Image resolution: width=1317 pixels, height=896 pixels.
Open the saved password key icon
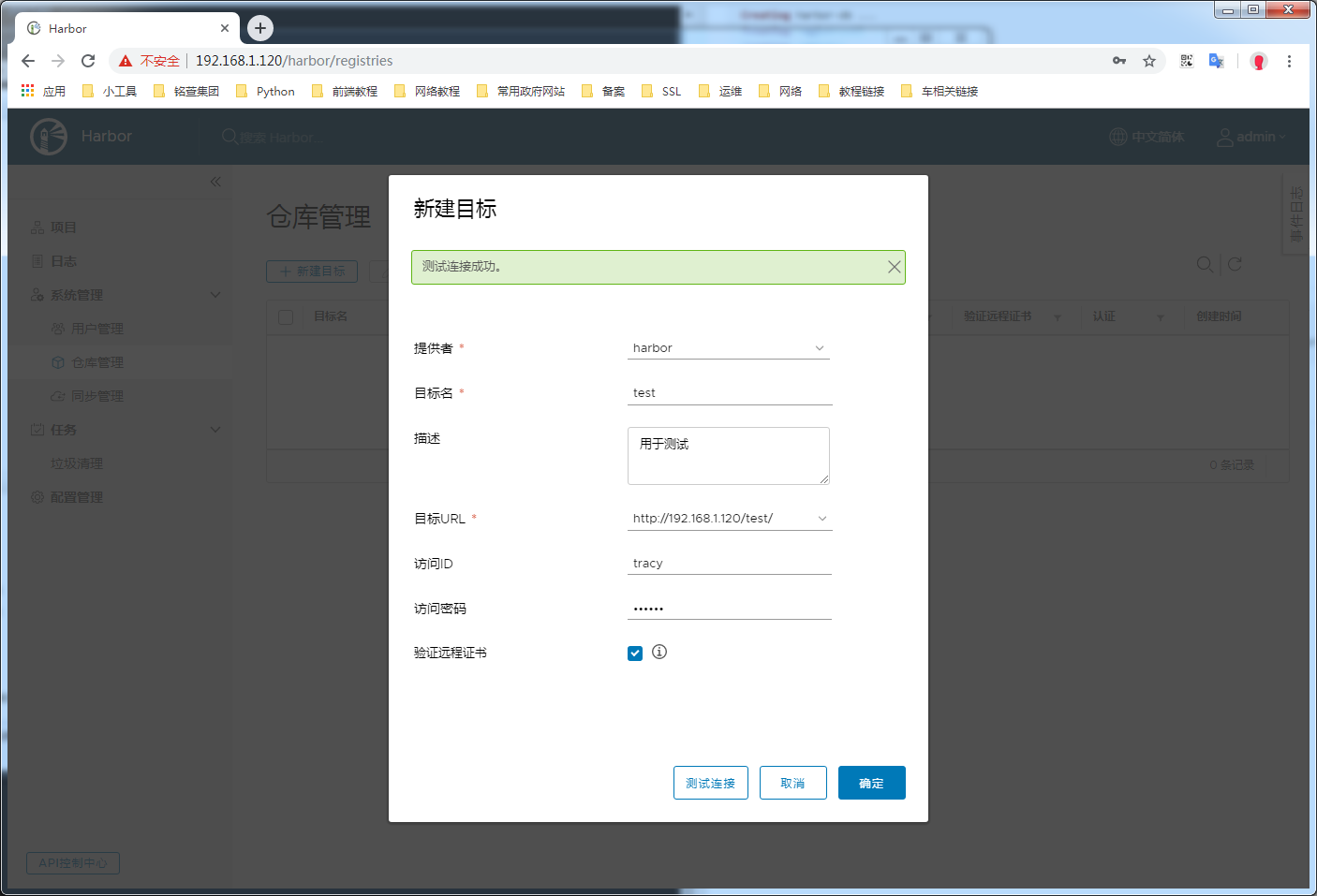(x=1119, y=61)
